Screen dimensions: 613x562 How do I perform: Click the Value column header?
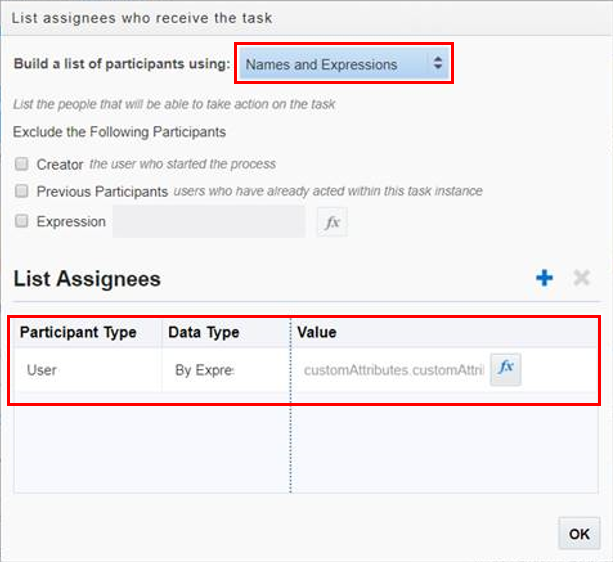pos(317,332)
